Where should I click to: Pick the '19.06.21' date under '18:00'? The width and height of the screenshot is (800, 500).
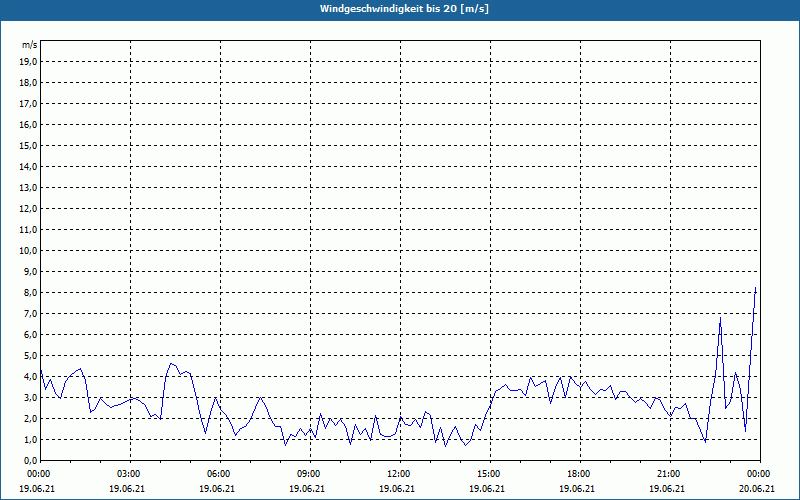[577, 488]
